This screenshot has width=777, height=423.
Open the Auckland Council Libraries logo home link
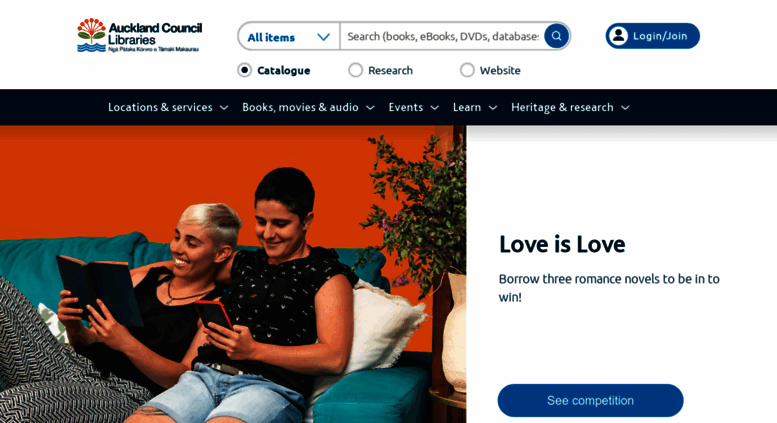[140, 36]
